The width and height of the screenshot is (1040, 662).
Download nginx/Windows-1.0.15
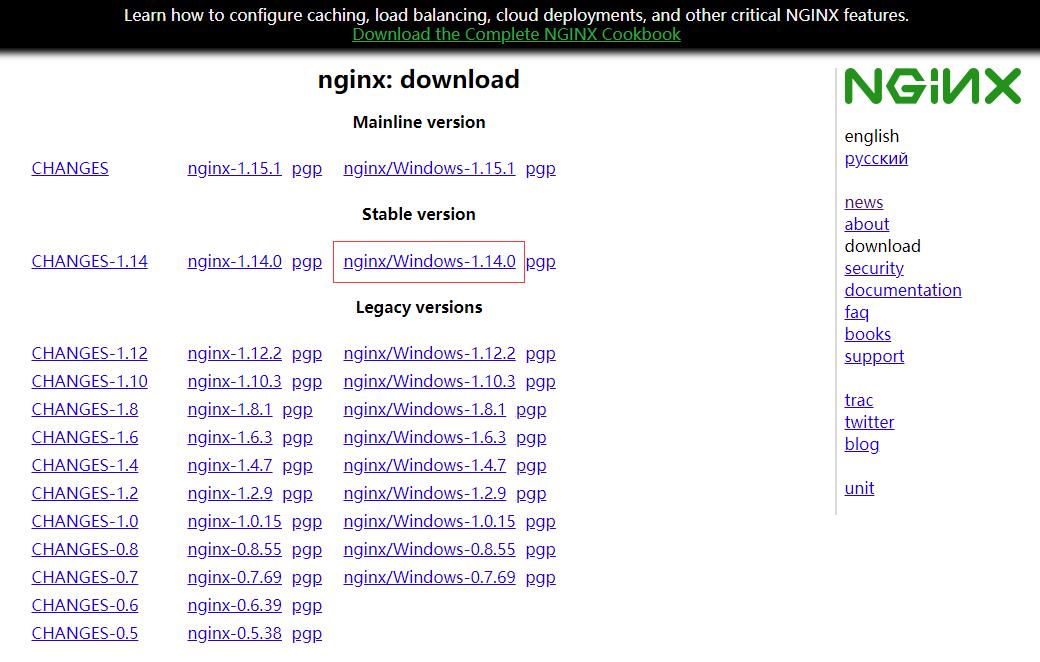tap(429, 521)
